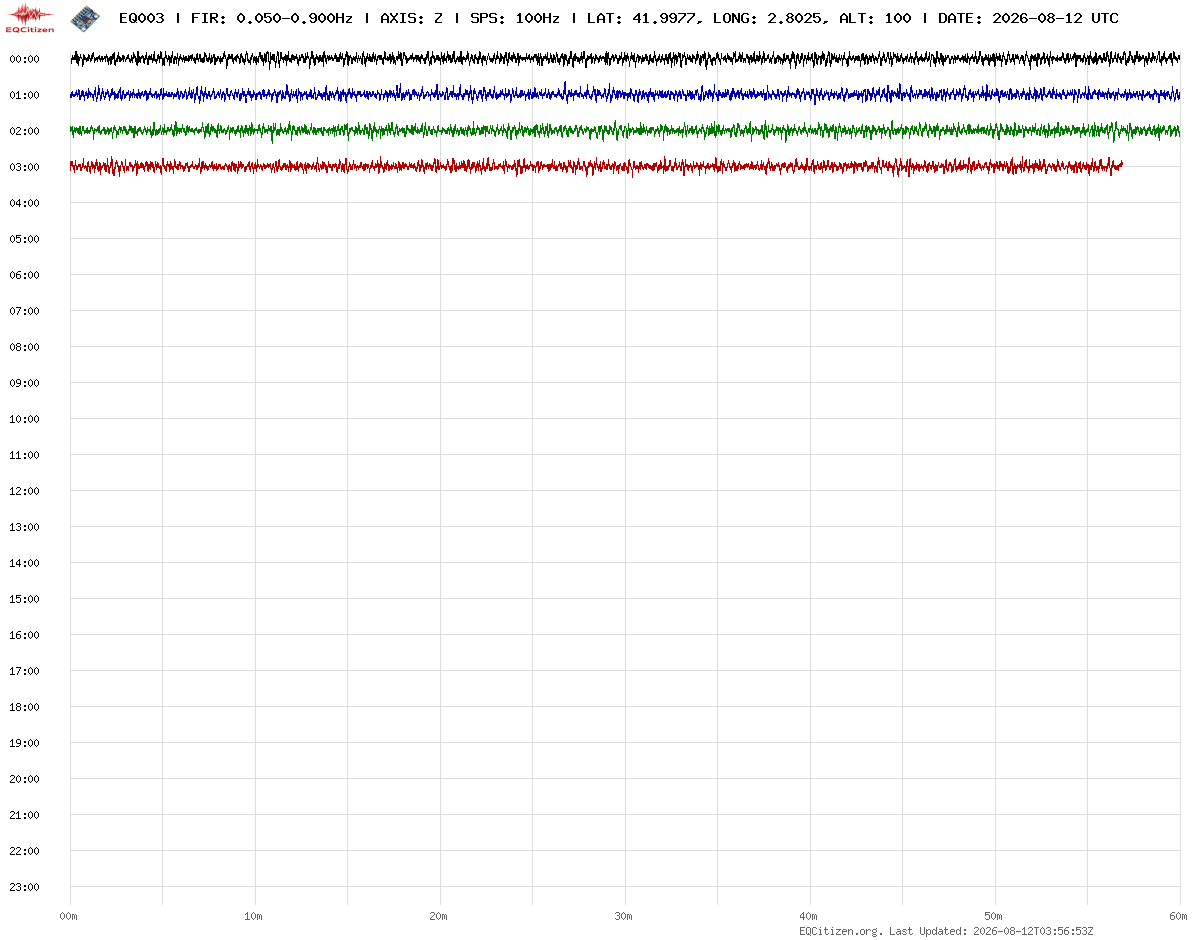
Task: Click the red 03:00 hour trace
Action: point(596,167)
